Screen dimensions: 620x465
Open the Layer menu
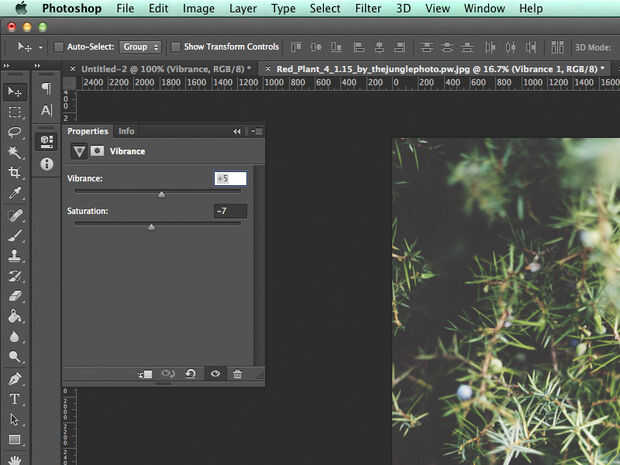pos(243,8)
